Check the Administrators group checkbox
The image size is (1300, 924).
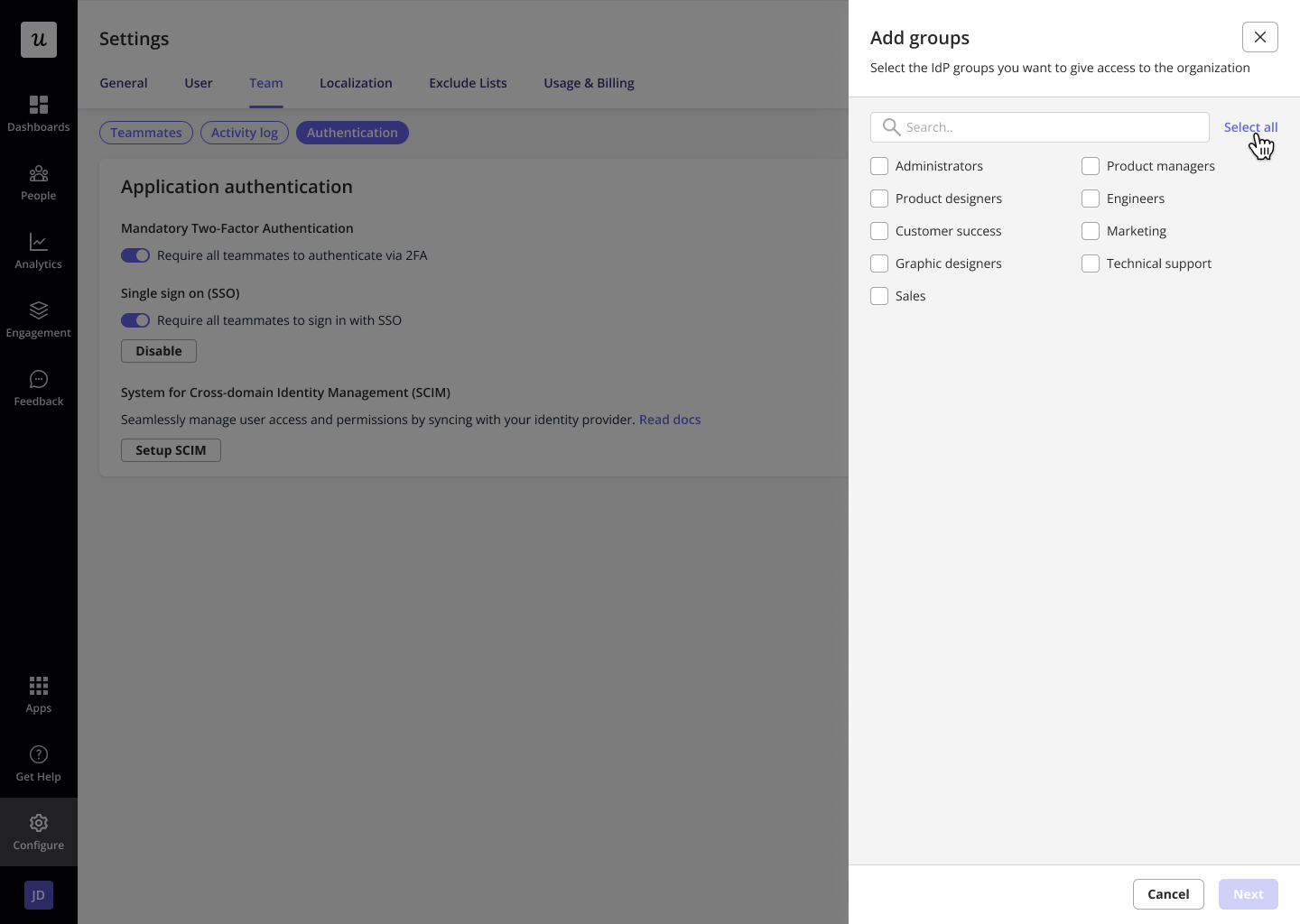coord(879,166)
